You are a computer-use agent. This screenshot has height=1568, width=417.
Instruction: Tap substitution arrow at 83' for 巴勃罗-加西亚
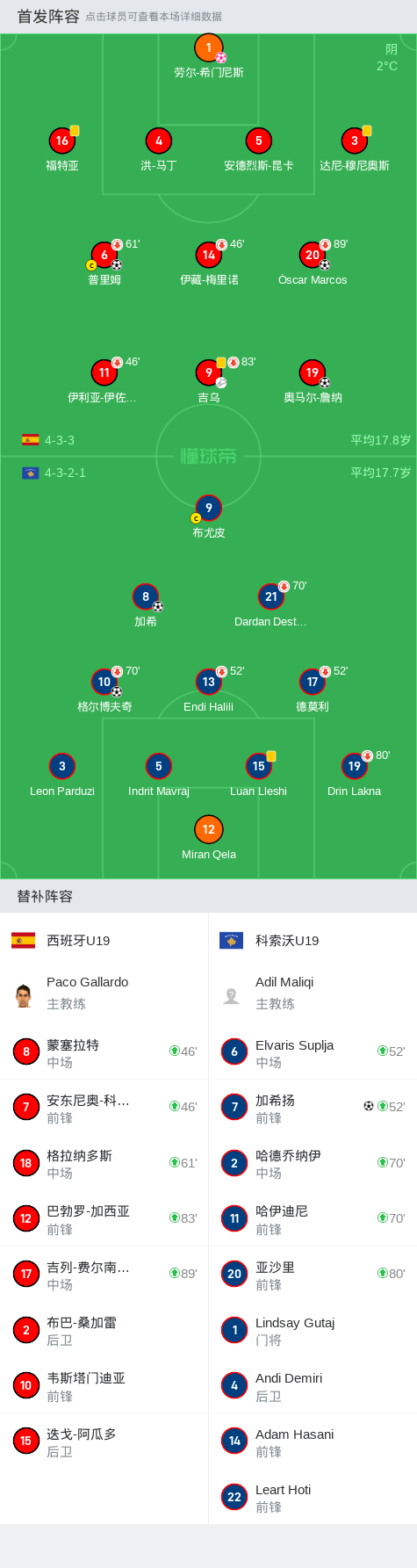coord(175,1218)
